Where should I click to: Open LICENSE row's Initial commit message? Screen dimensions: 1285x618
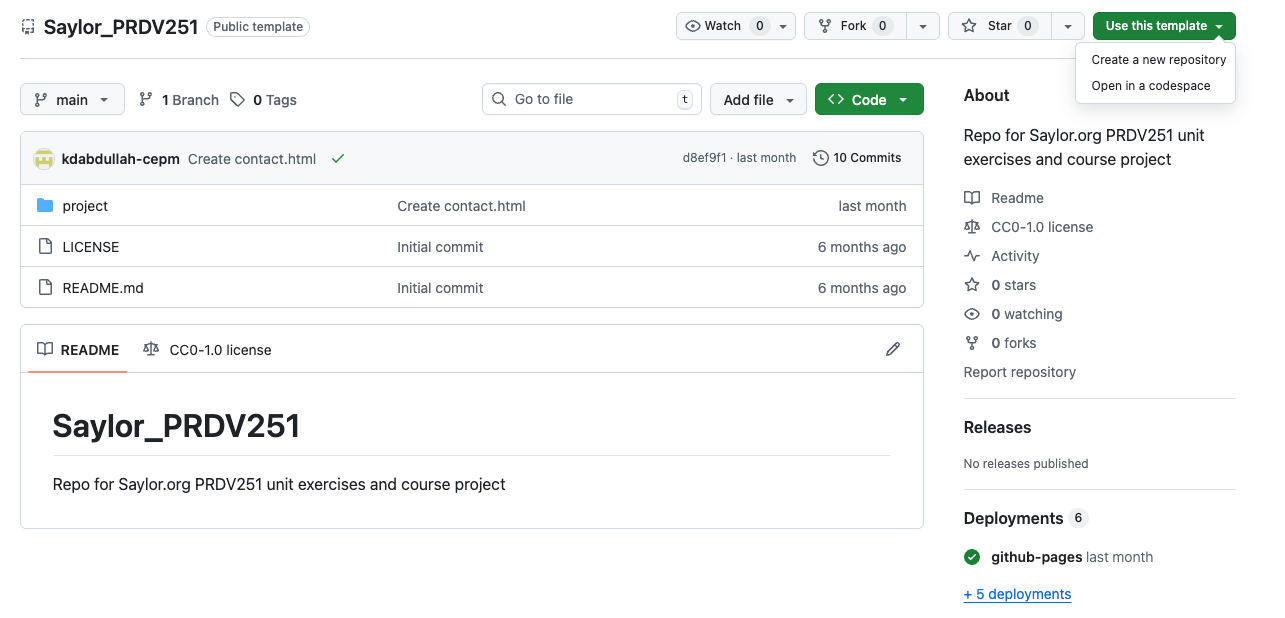pos(440,247)
